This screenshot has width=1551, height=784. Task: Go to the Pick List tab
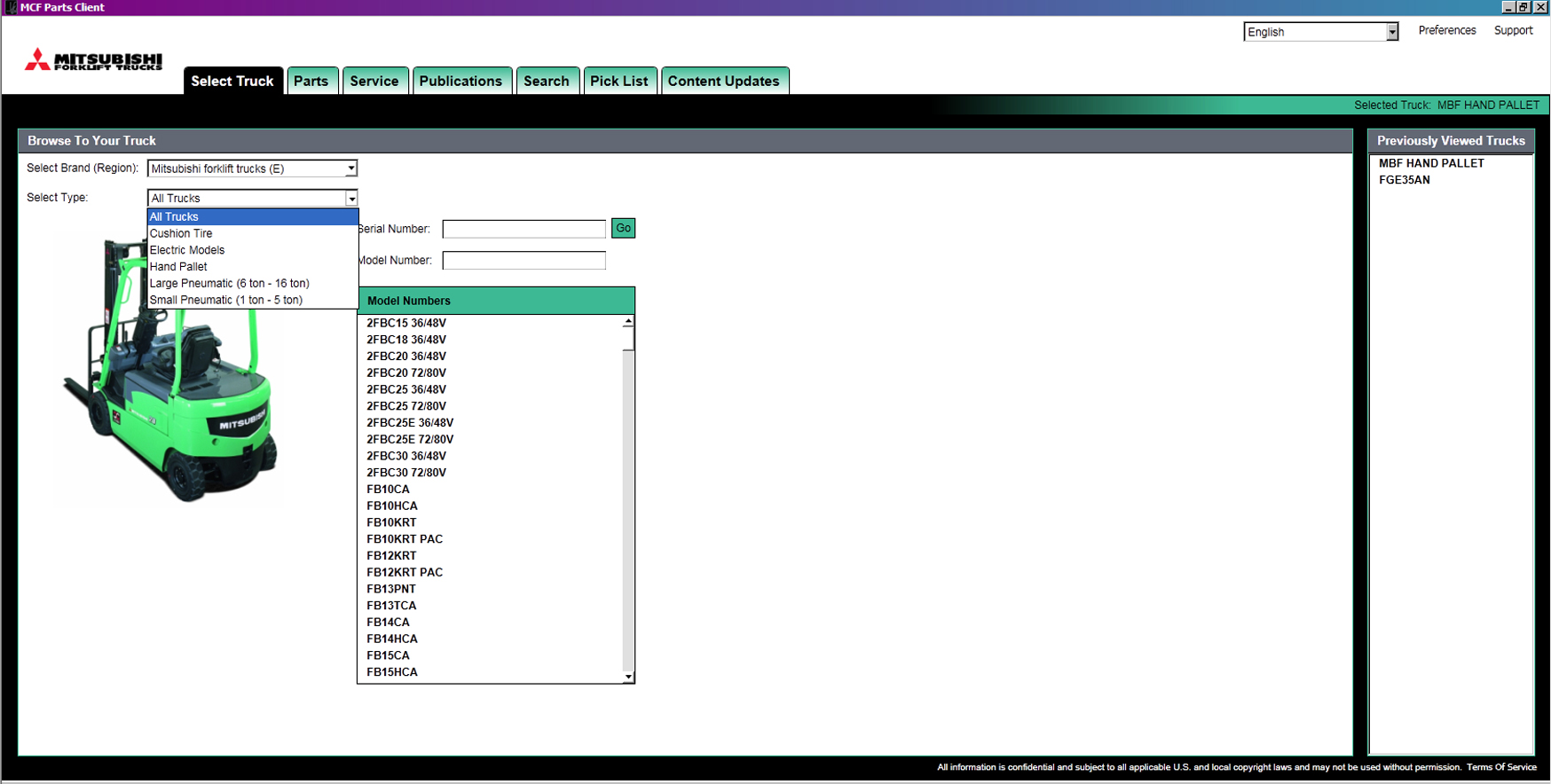pos(618,81)
